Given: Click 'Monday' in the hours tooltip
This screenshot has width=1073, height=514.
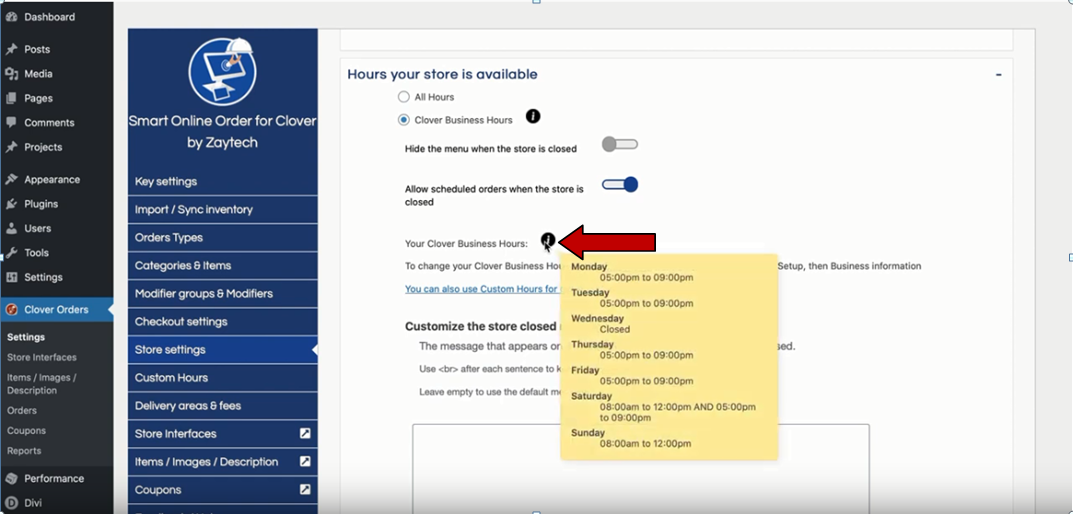Looking at the screenshot, I should coord(589,267).
